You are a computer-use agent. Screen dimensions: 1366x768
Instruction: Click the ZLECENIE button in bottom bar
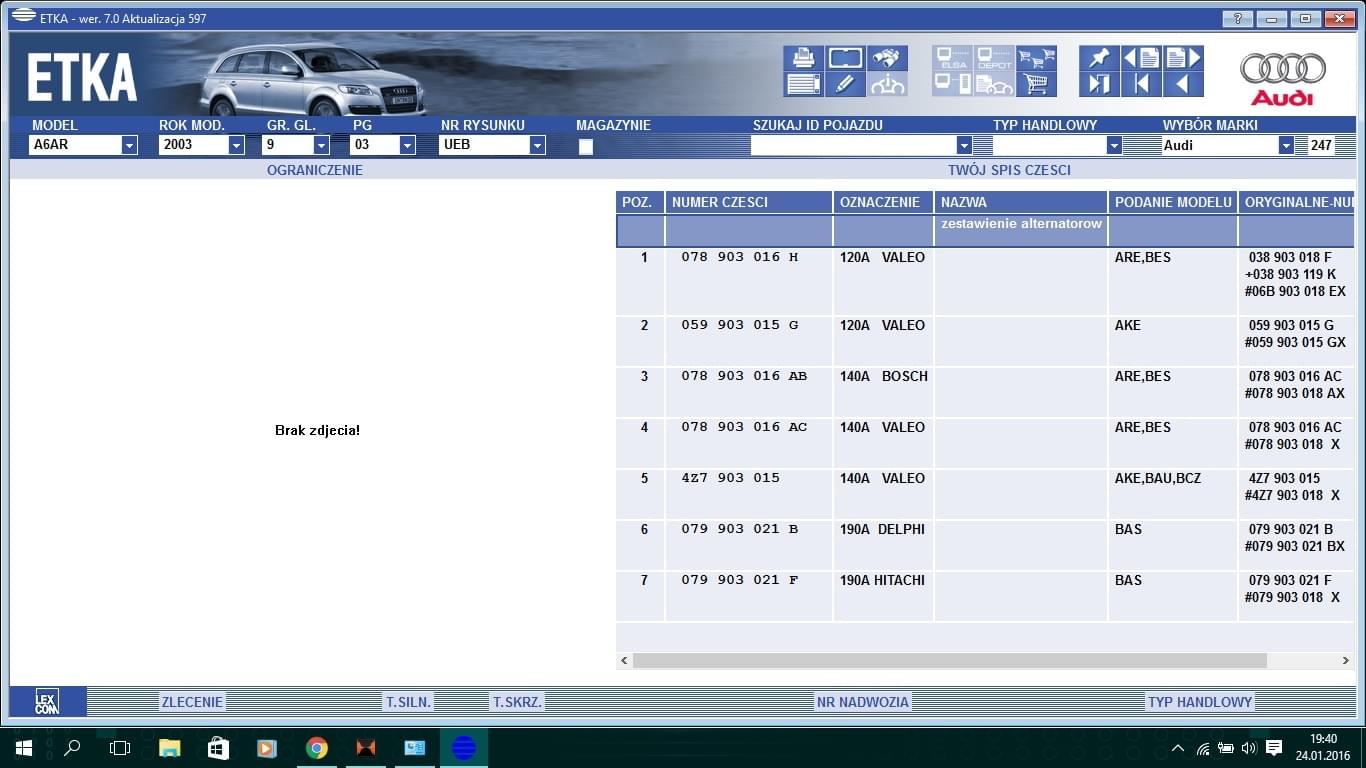pyautogui.click(x=192, y=702)
